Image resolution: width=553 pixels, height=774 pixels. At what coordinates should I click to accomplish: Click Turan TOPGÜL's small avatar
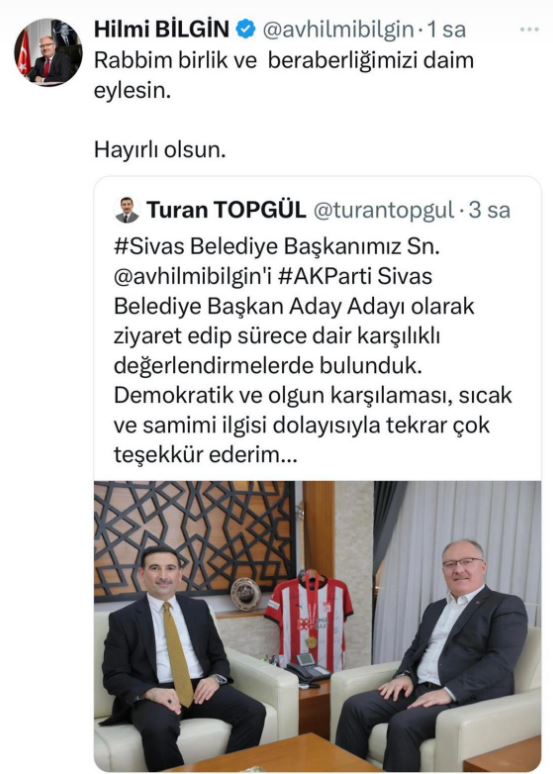click(127, 210)
